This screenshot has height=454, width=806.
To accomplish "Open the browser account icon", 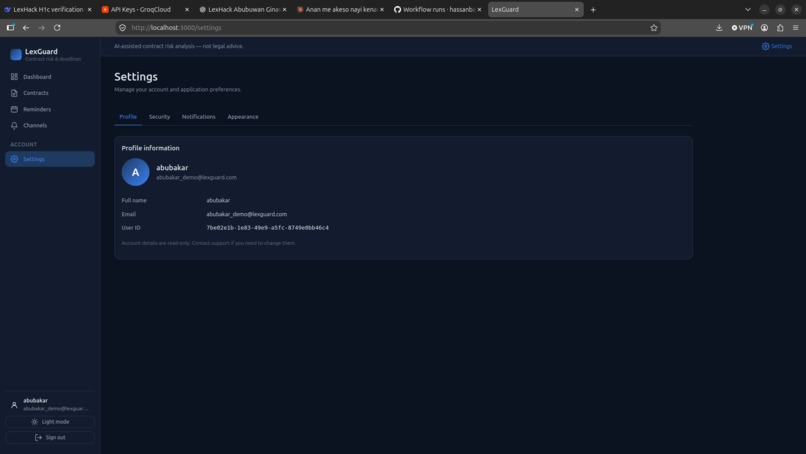I will coord(764,28).
